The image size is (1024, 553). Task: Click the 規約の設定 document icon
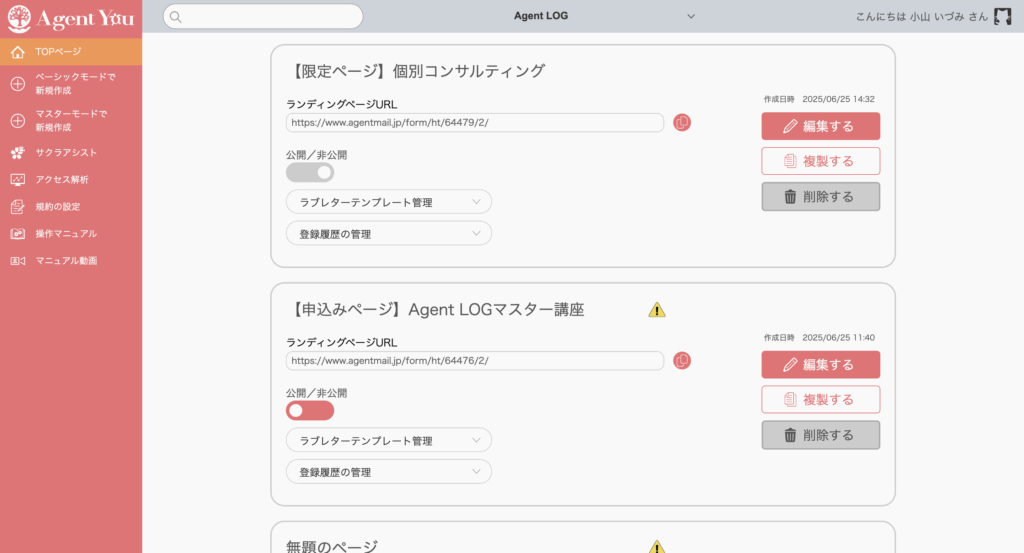coord(18,207)
